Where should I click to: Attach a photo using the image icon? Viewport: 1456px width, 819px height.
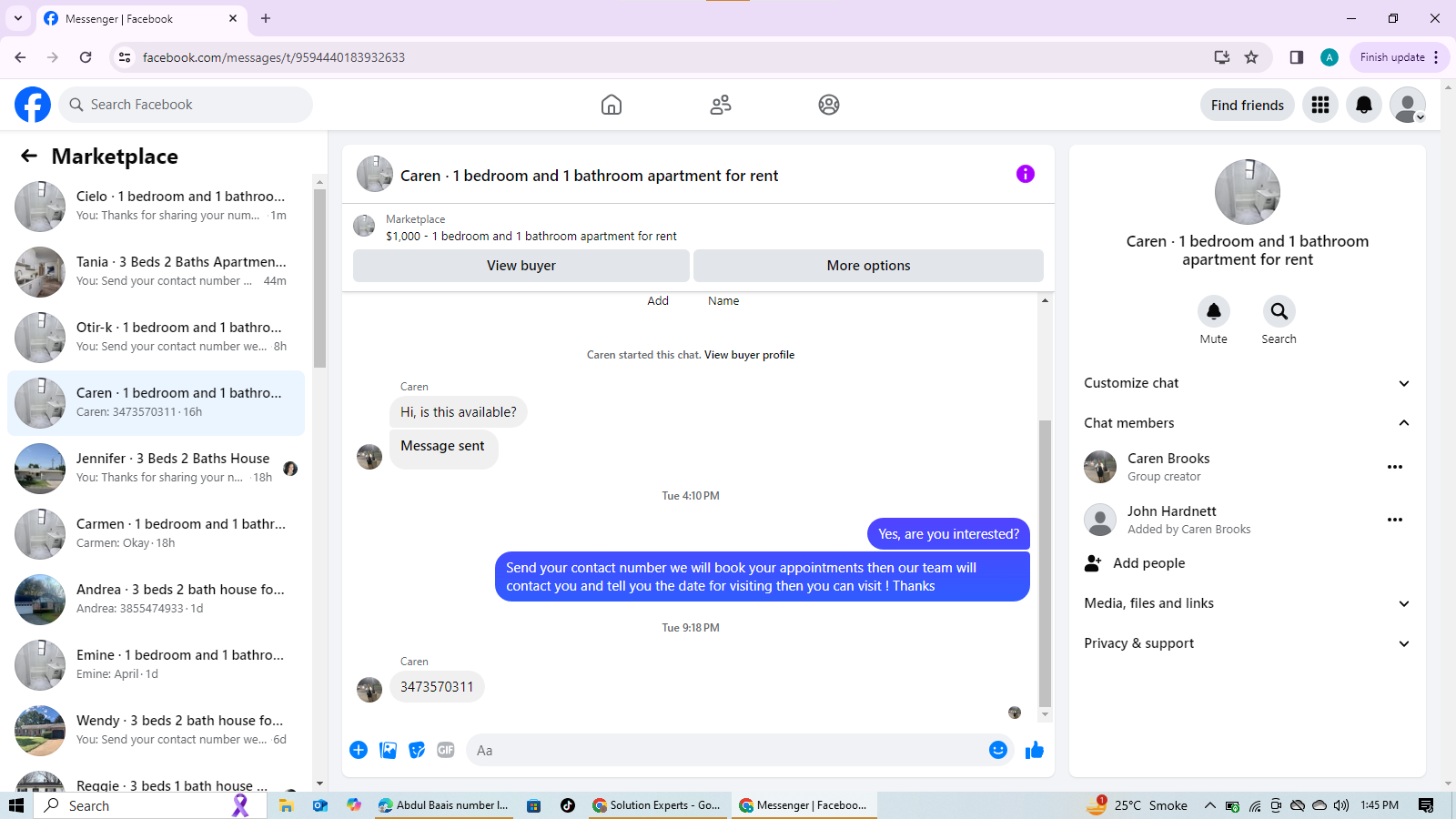pos(389,750)
